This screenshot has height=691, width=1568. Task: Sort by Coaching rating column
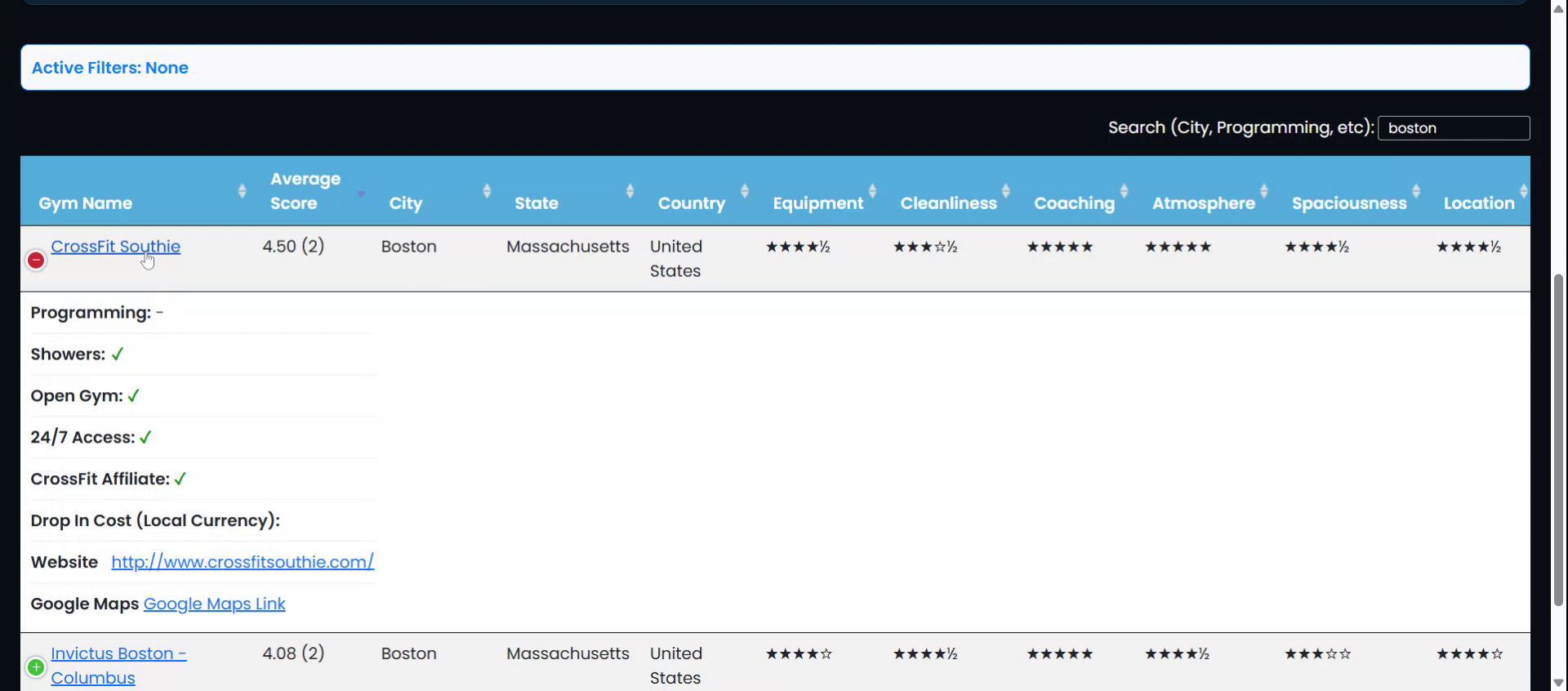(1077, 191)
